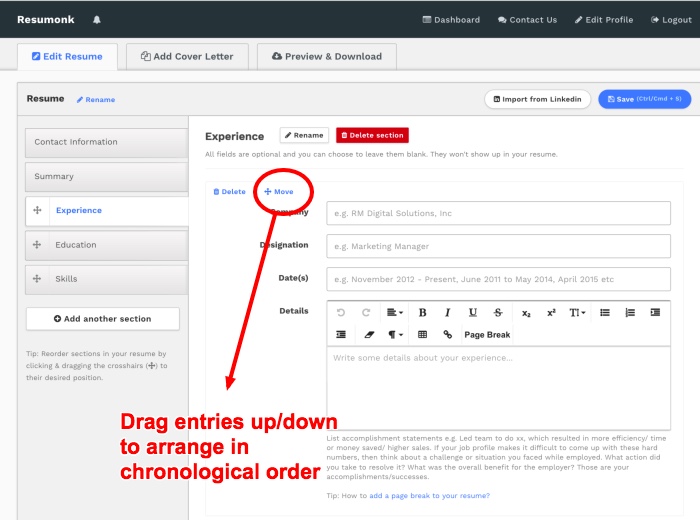Open text alignment dropdown

click(395, 313)
